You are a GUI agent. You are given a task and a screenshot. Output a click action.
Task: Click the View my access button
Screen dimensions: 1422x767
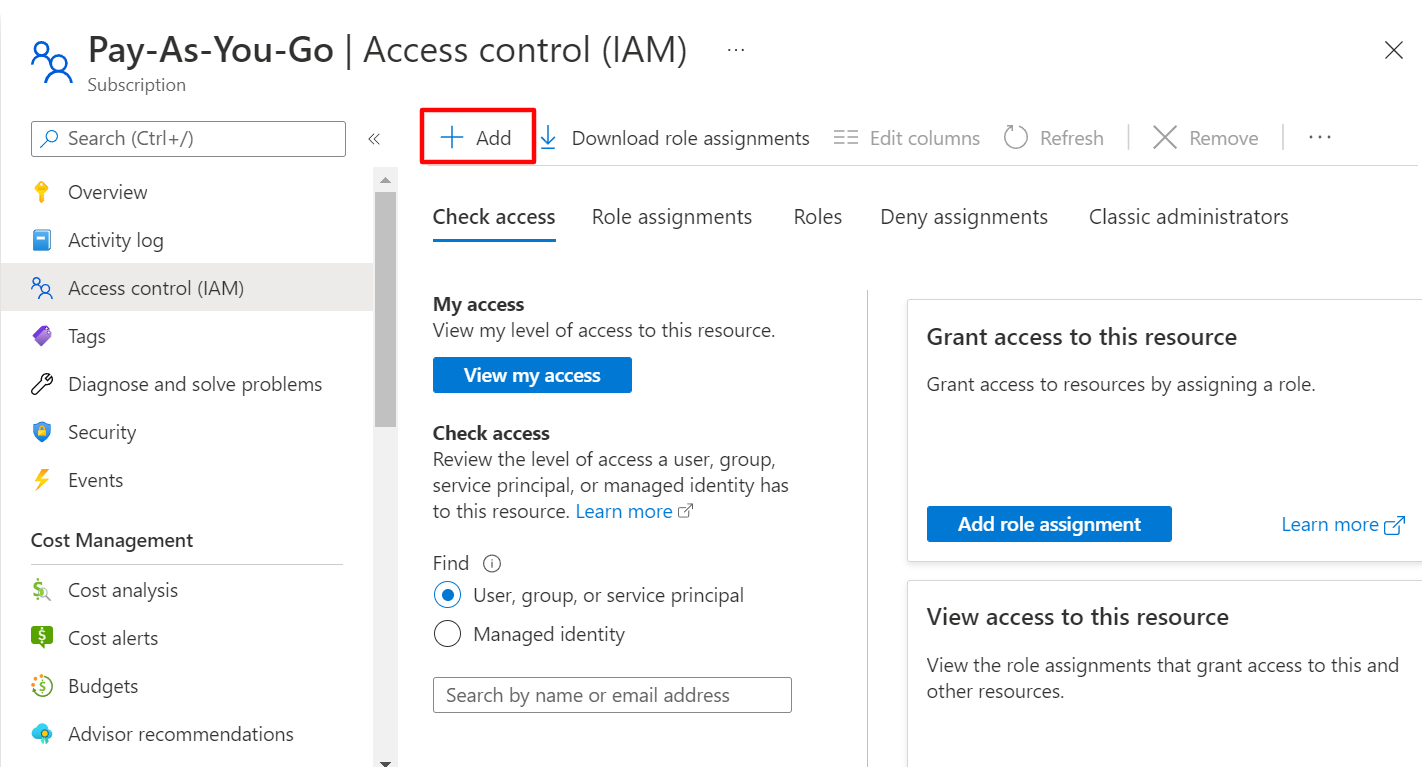point(532,375)
